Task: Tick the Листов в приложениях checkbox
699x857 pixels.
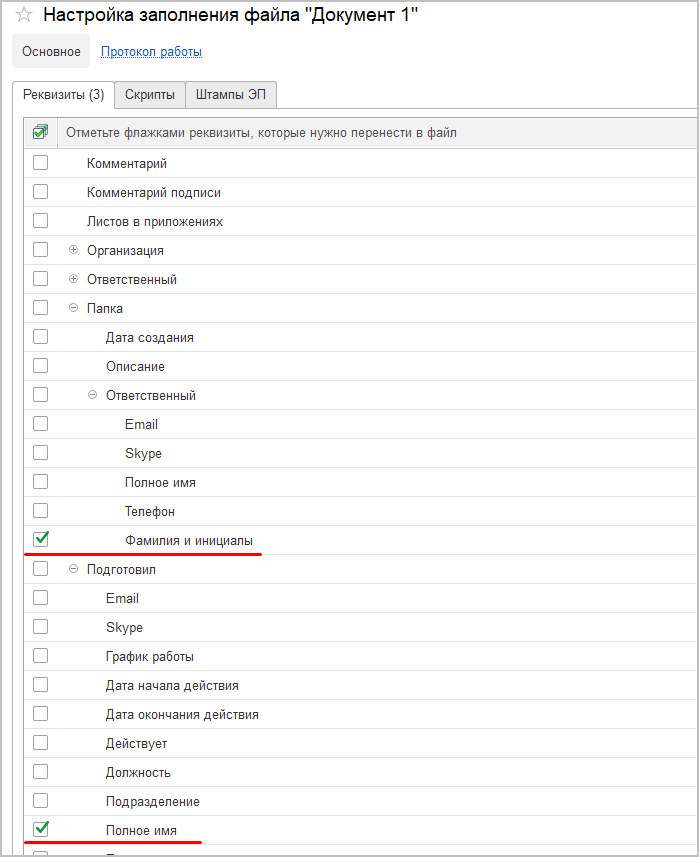Action: pyautogui.click(x=41, y=220)
